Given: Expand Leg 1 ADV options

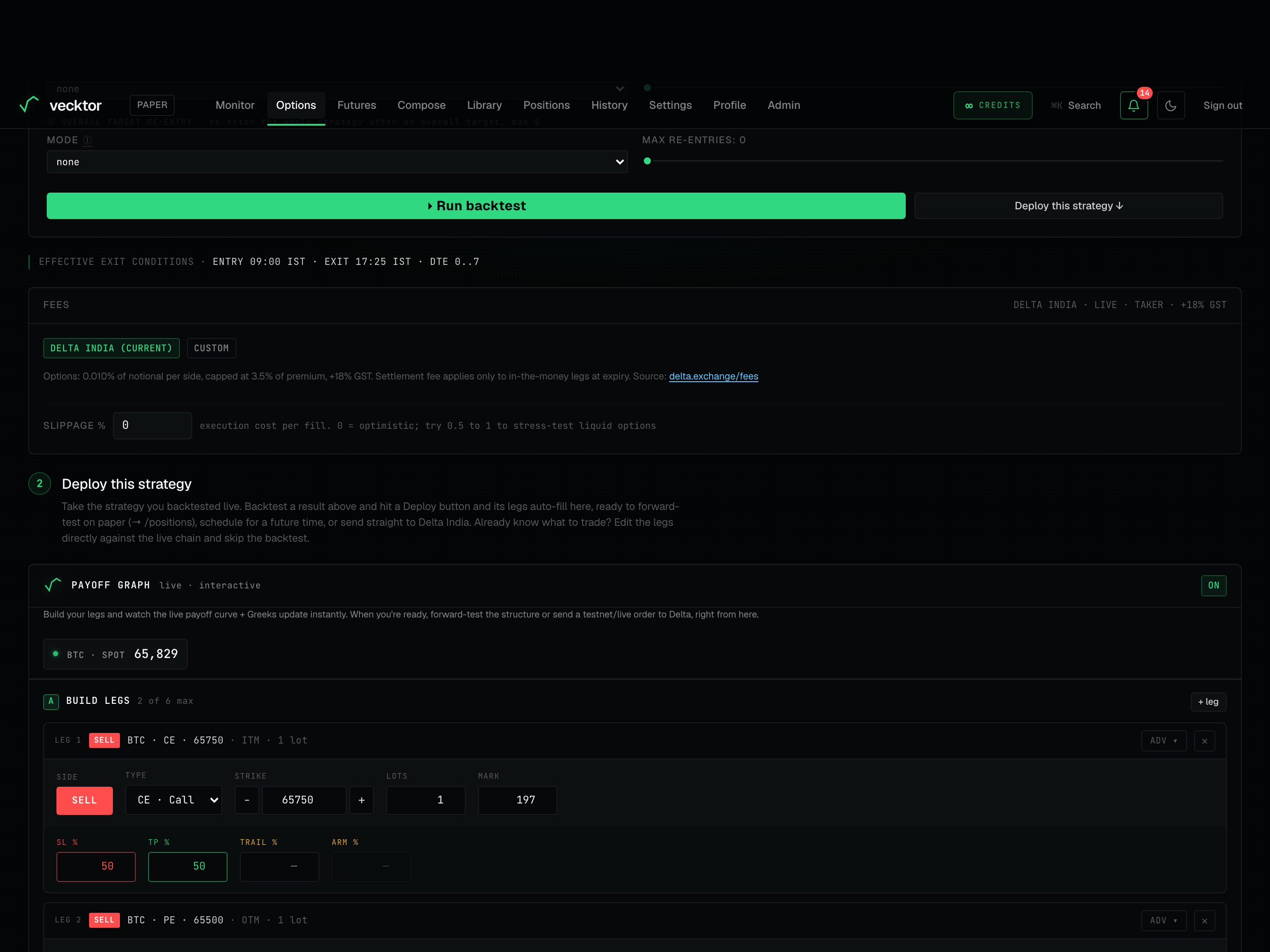Looking at the screenshot, I should click(x=1164, y=741).
